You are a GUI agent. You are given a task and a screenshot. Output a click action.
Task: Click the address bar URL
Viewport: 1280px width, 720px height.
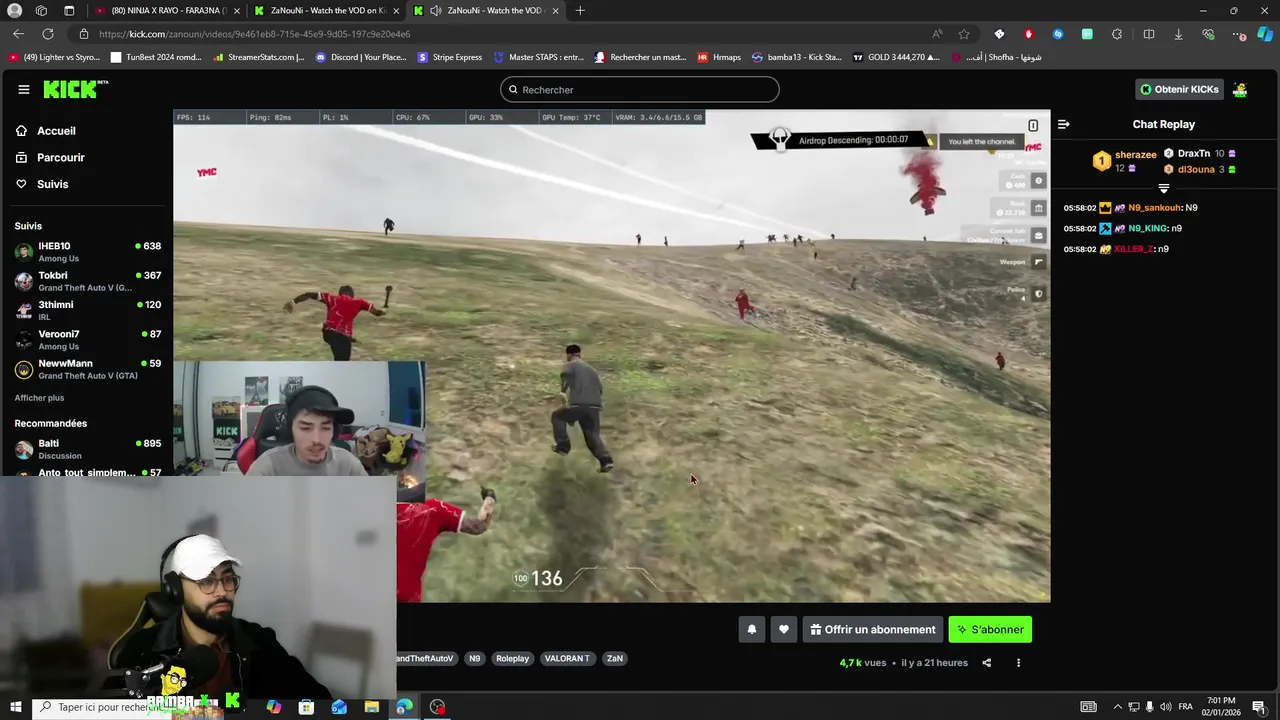coord(254,34)
